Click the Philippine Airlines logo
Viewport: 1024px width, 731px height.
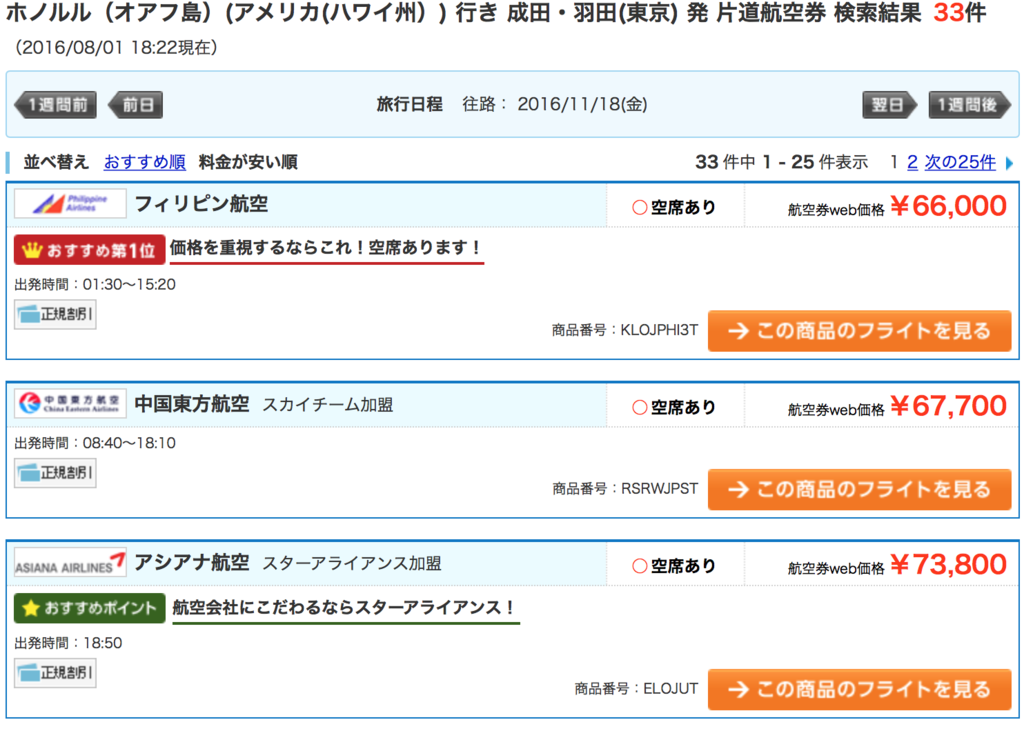tap(70, 204)
